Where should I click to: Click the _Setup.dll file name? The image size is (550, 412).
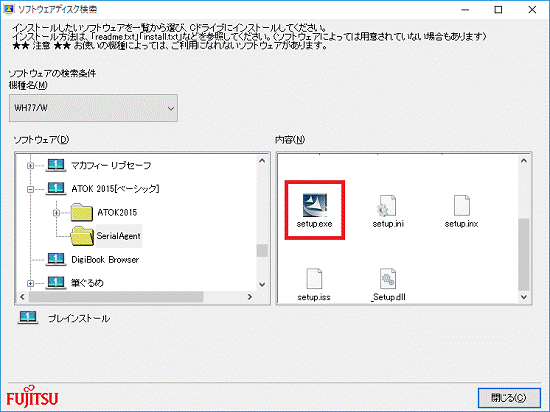point(388,297)
